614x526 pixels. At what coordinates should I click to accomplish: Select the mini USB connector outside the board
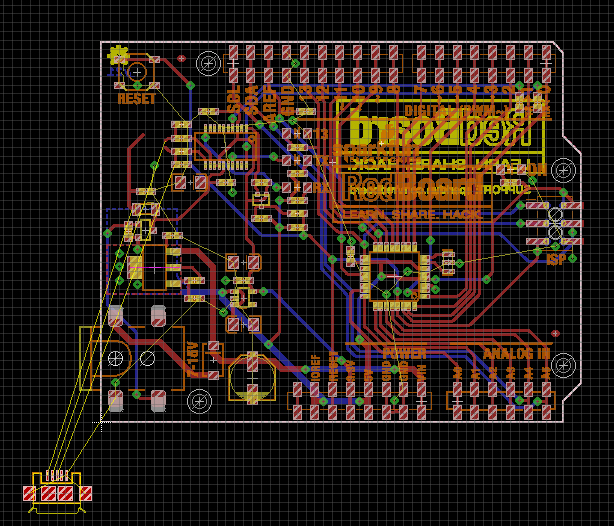(x=57, y=491)
